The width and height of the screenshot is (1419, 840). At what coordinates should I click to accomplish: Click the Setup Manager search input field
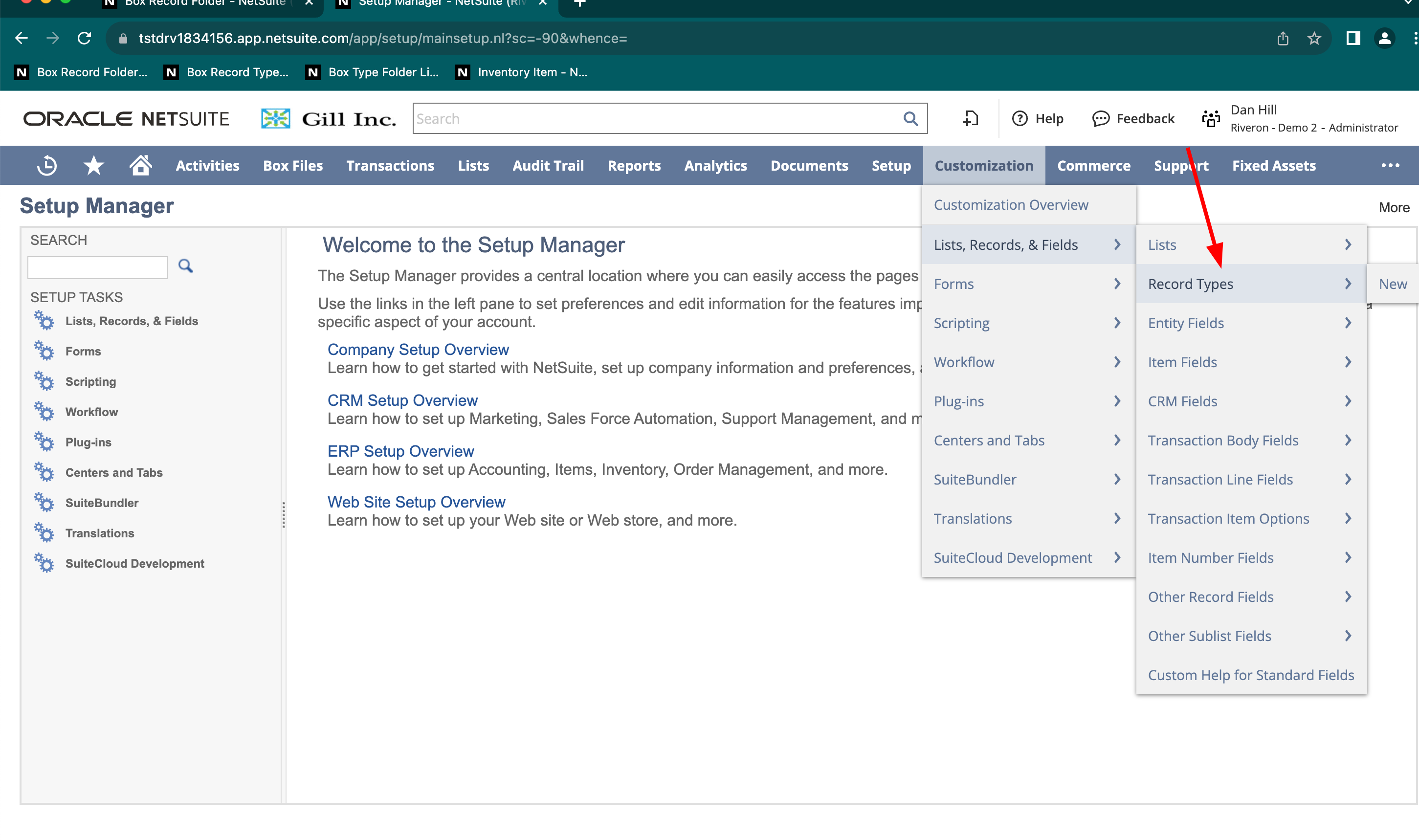[x=97, y=267]
